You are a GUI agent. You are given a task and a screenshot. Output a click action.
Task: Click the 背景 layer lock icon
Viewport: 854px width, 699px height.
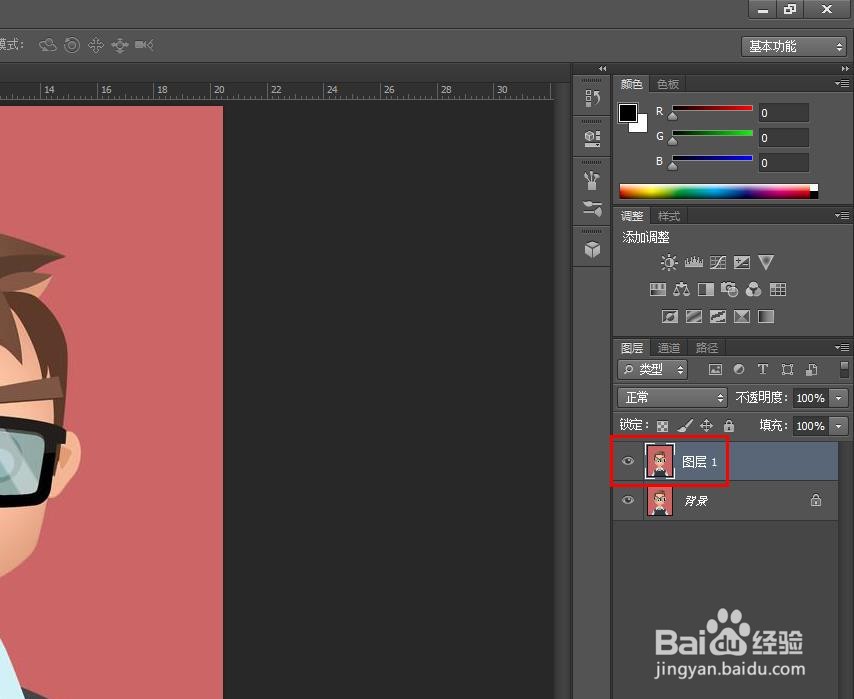815,500
